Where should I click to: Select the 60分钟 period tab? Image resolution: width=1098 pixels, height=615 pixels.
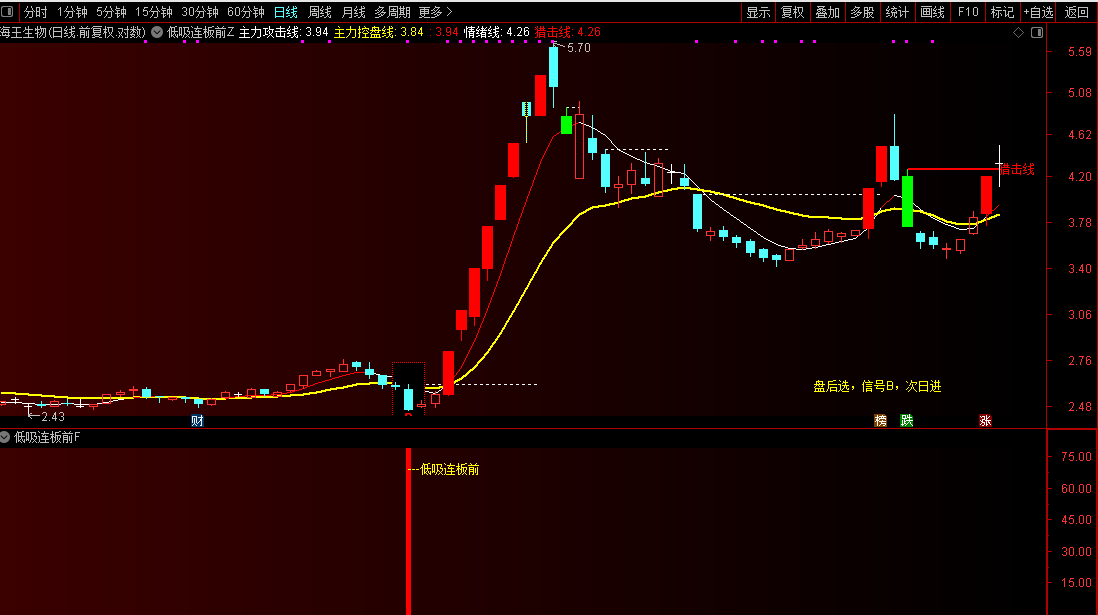click(246, 12)
